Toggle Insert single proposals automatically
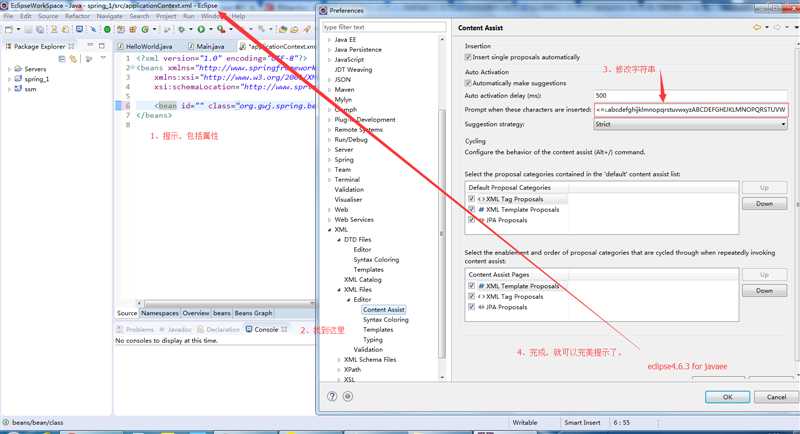The height and width of the screenshot is (434, 800). point(468,57)
